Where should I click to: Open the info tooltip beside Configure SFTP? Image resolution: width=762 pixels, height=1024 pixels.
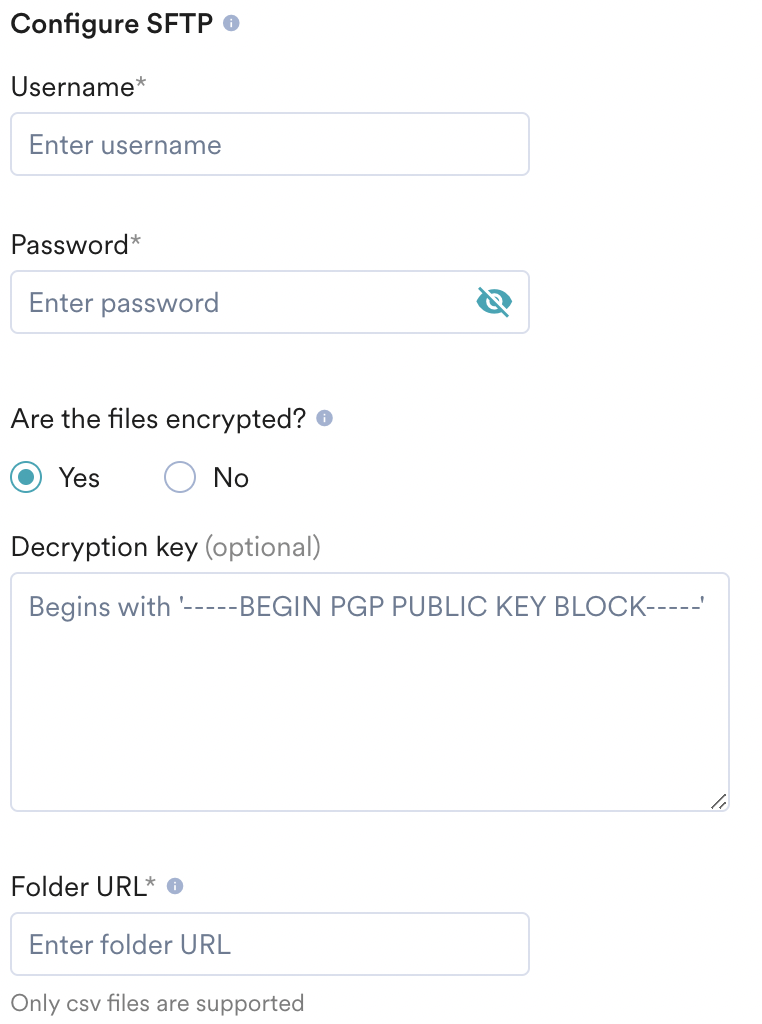tap(231, 24)
